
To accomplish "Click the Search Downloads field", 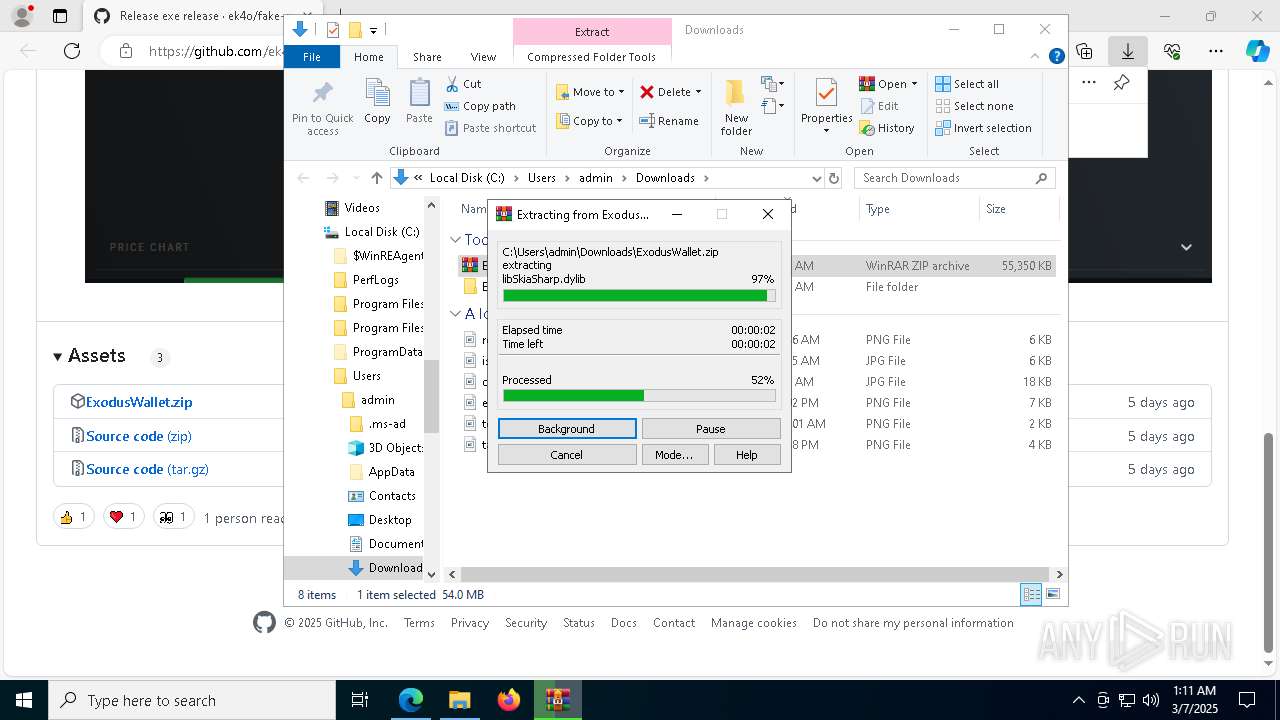I will click(955, 178).
